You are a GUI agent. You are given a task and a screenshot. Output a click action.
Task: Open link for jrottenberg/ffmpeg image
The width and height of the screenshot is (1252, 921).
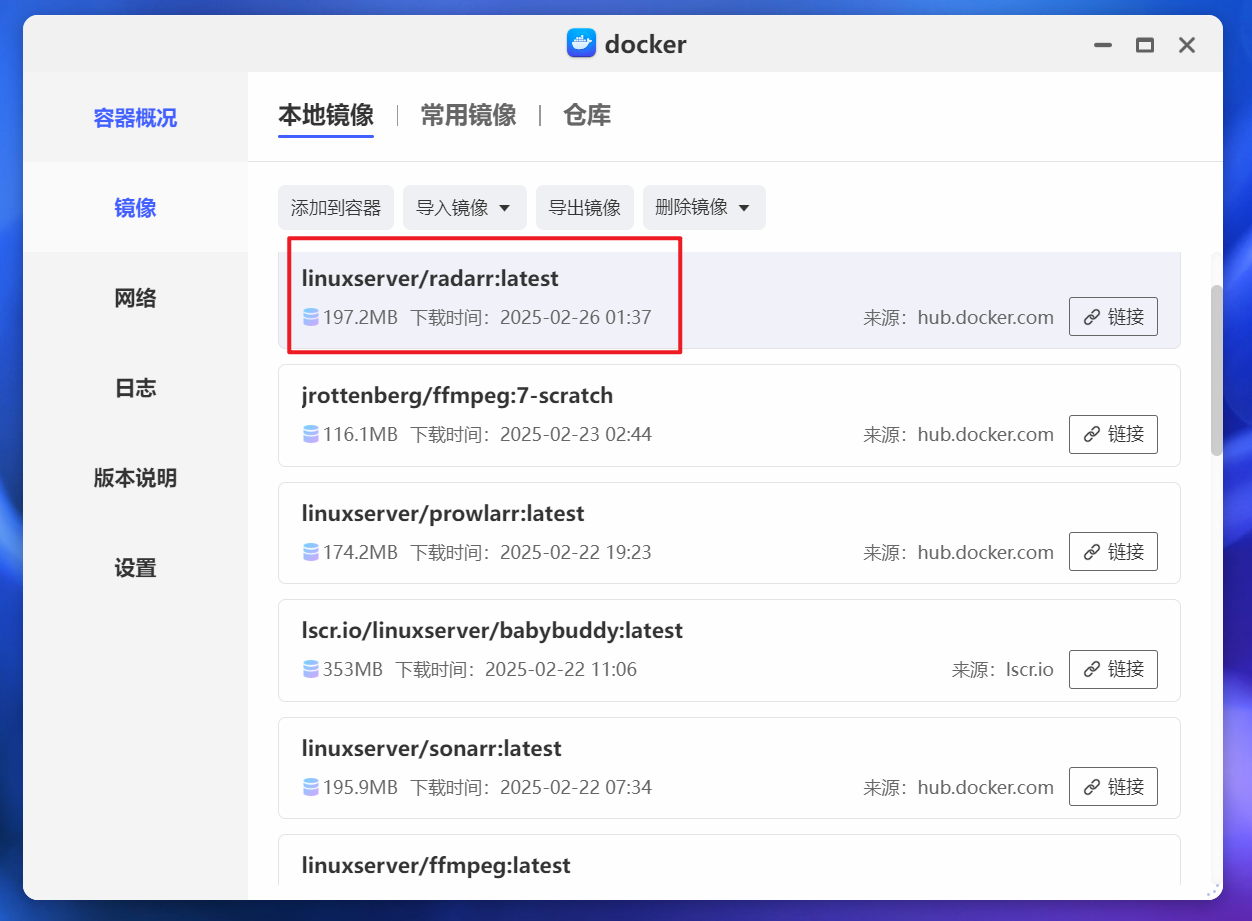coord(1113,434)
